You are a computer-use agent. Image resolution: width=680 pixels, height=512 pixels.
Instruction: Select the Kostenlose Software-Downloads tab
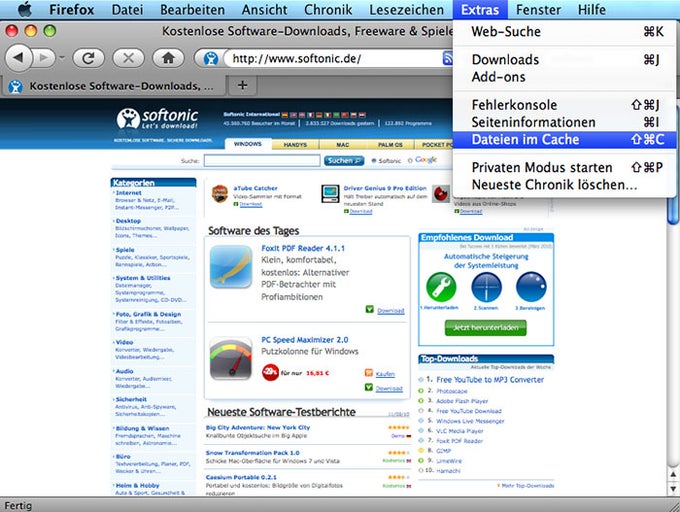click(114, 86)
